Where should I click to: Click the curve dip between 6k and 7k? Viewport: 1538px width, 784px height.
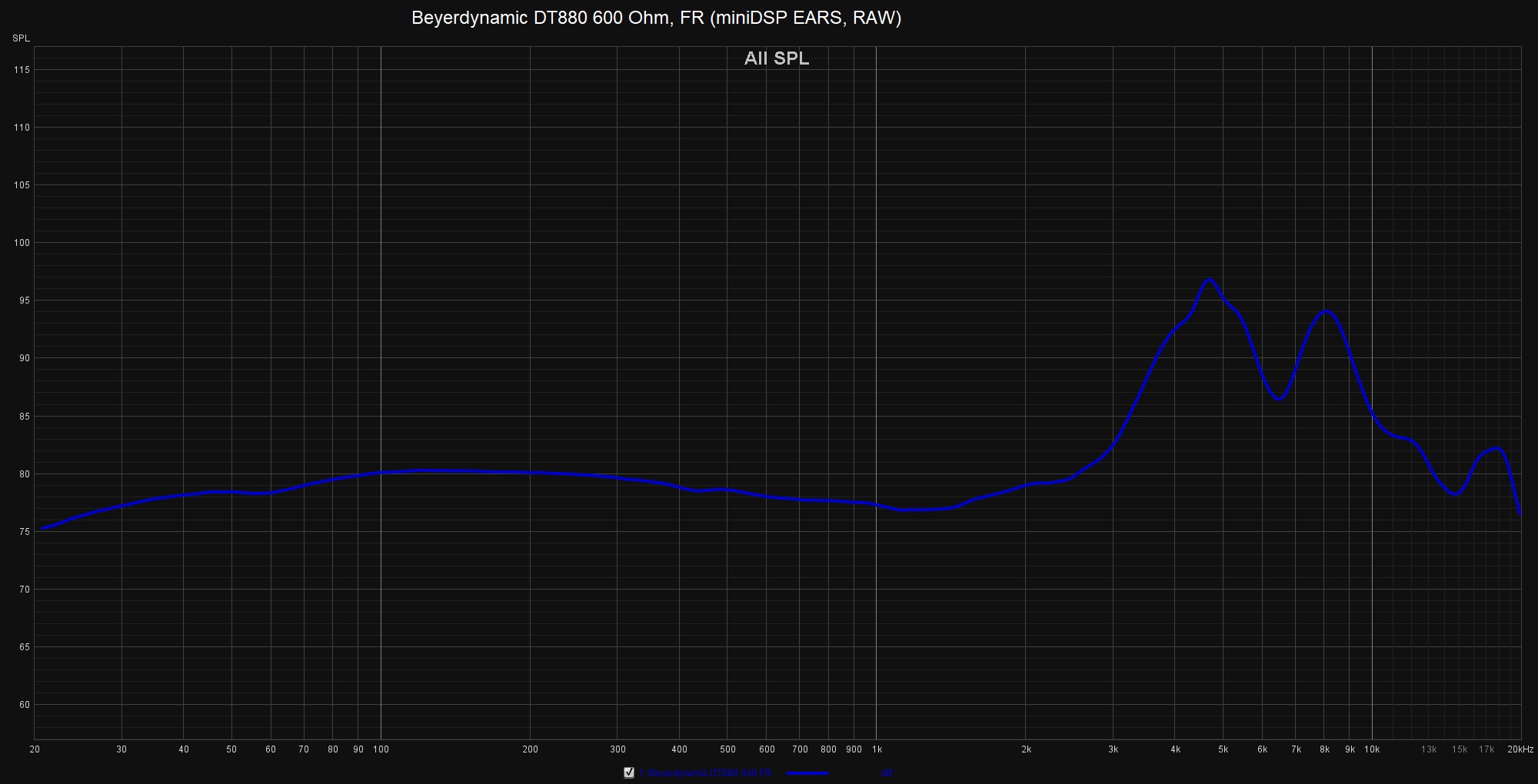point(1280,399)
